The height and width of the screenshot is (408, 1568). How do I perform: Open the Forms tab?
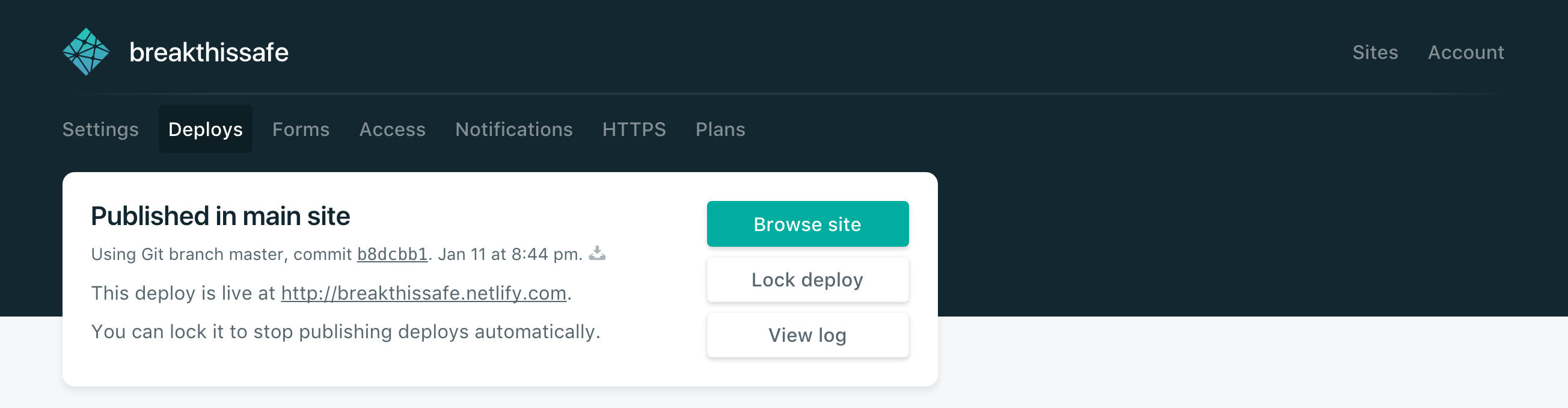pyautogui.click(x=301, y=129)
